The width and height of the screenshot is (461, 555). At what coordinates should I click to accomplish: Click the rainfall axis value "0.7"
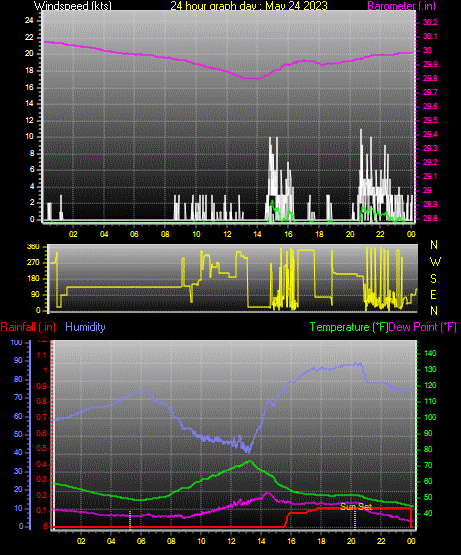click(x=42, y=417)
